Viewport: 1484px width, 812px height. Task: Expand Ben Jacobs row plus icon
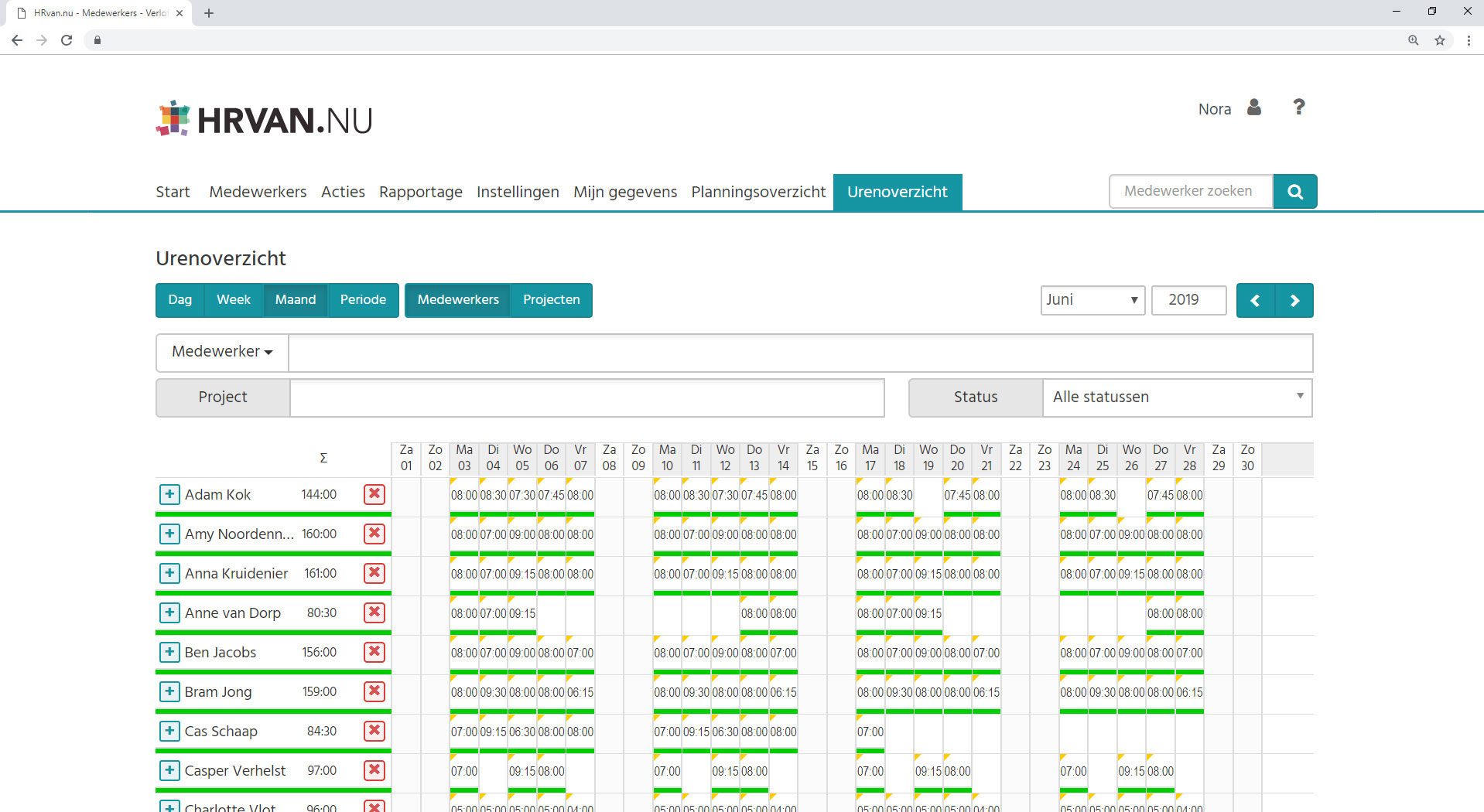tap(169, 652)
